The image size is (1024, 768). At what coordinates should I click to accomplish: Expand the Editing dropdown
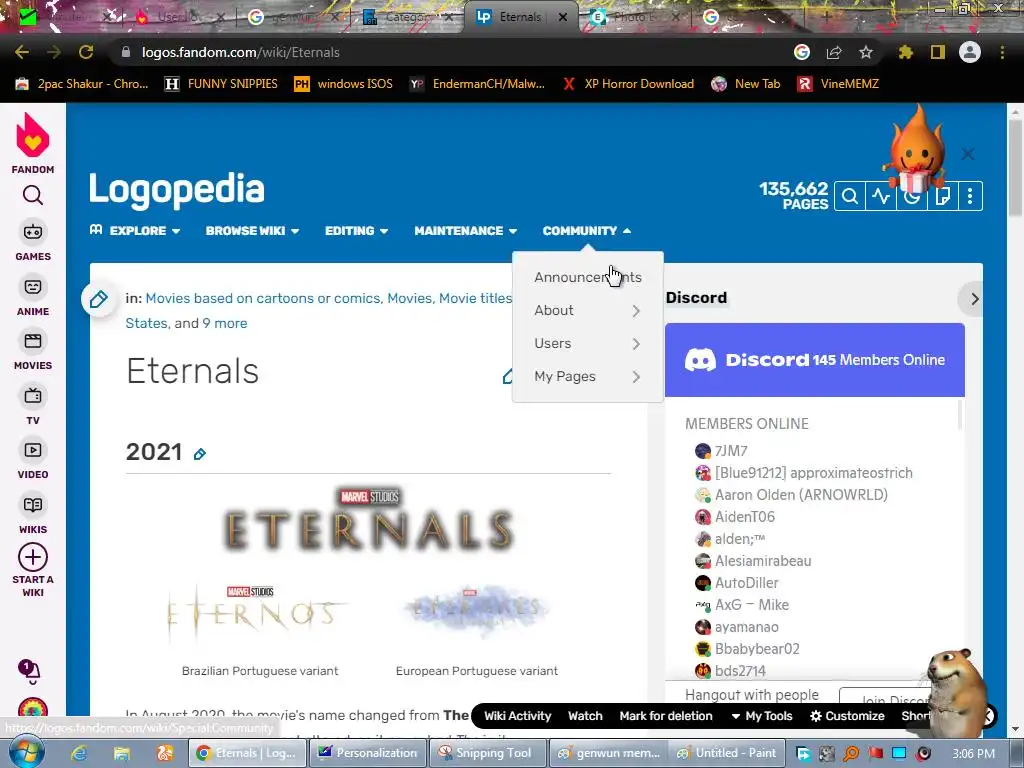357,231
